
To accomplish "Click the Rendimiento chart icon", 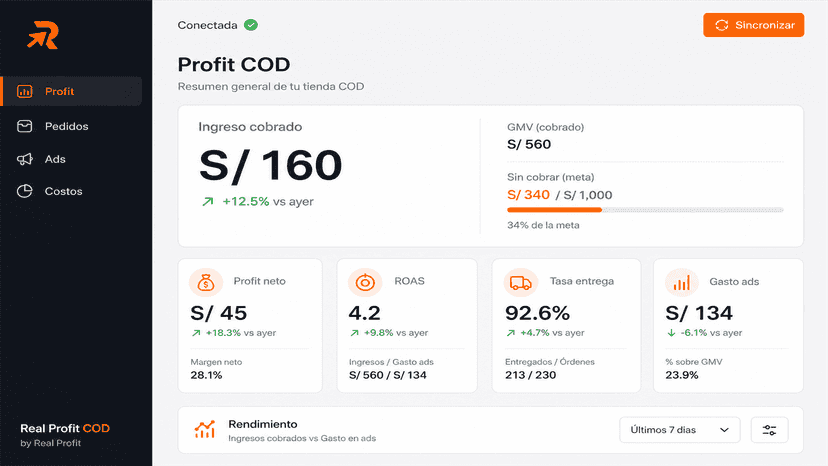I will click(205, 430).
